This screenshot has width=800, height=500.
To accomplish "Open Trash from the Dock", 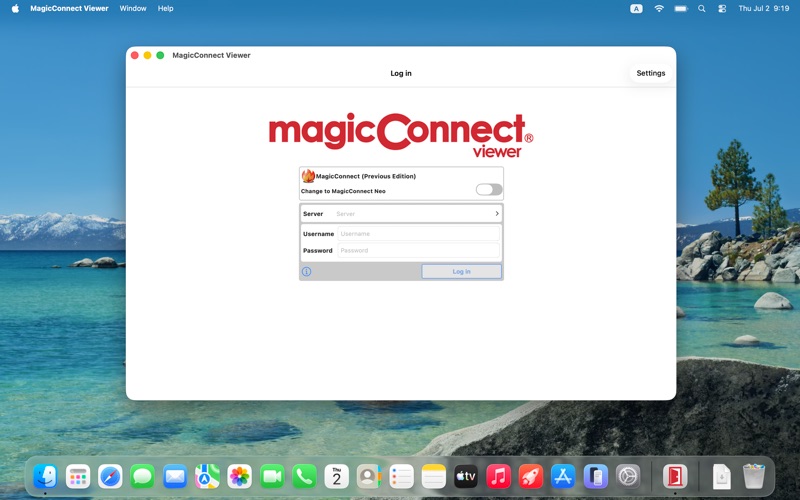I will tap(754, 477).
